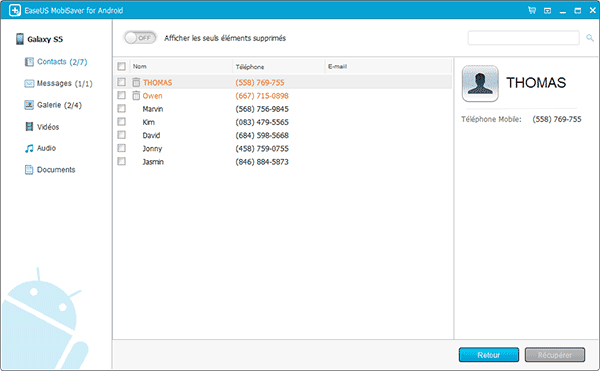Click the THOMAS contact avatar picture
The image size is (600, 371).
(480, 83)
